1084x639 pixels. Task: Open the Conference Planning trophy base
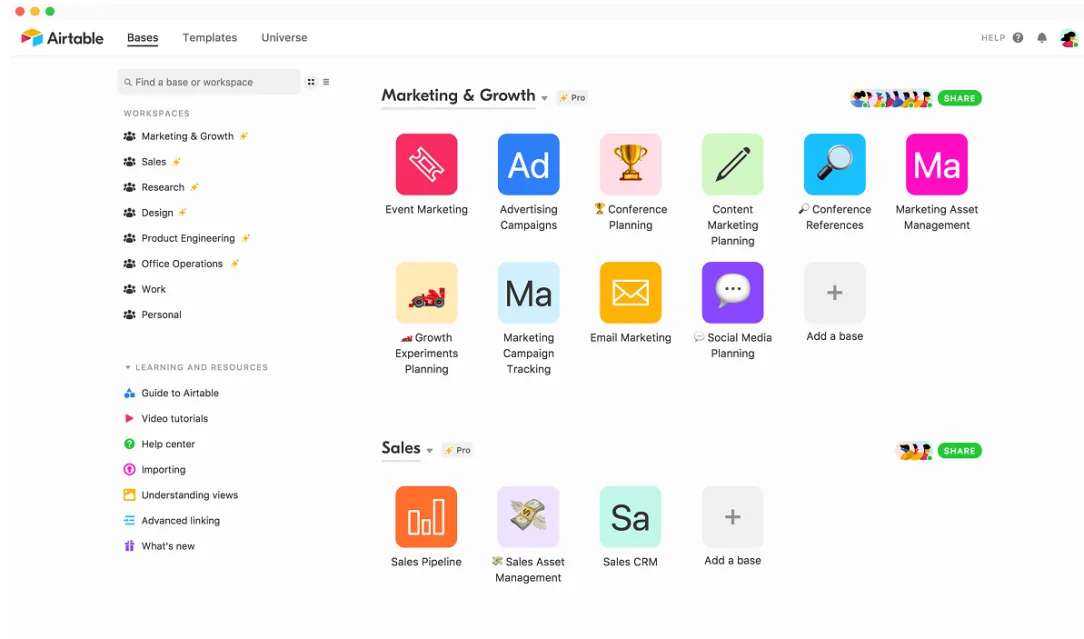[630, 164]
